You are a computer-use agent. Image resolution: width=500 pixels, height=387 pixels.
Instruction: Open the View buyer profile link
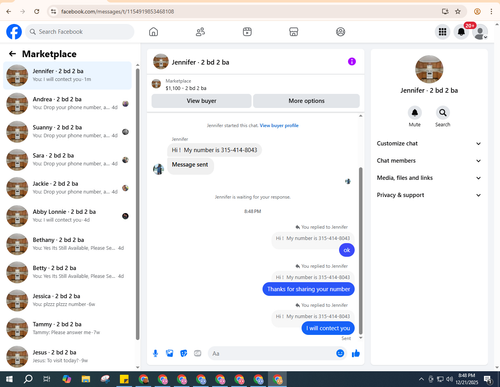pos(279,125)
